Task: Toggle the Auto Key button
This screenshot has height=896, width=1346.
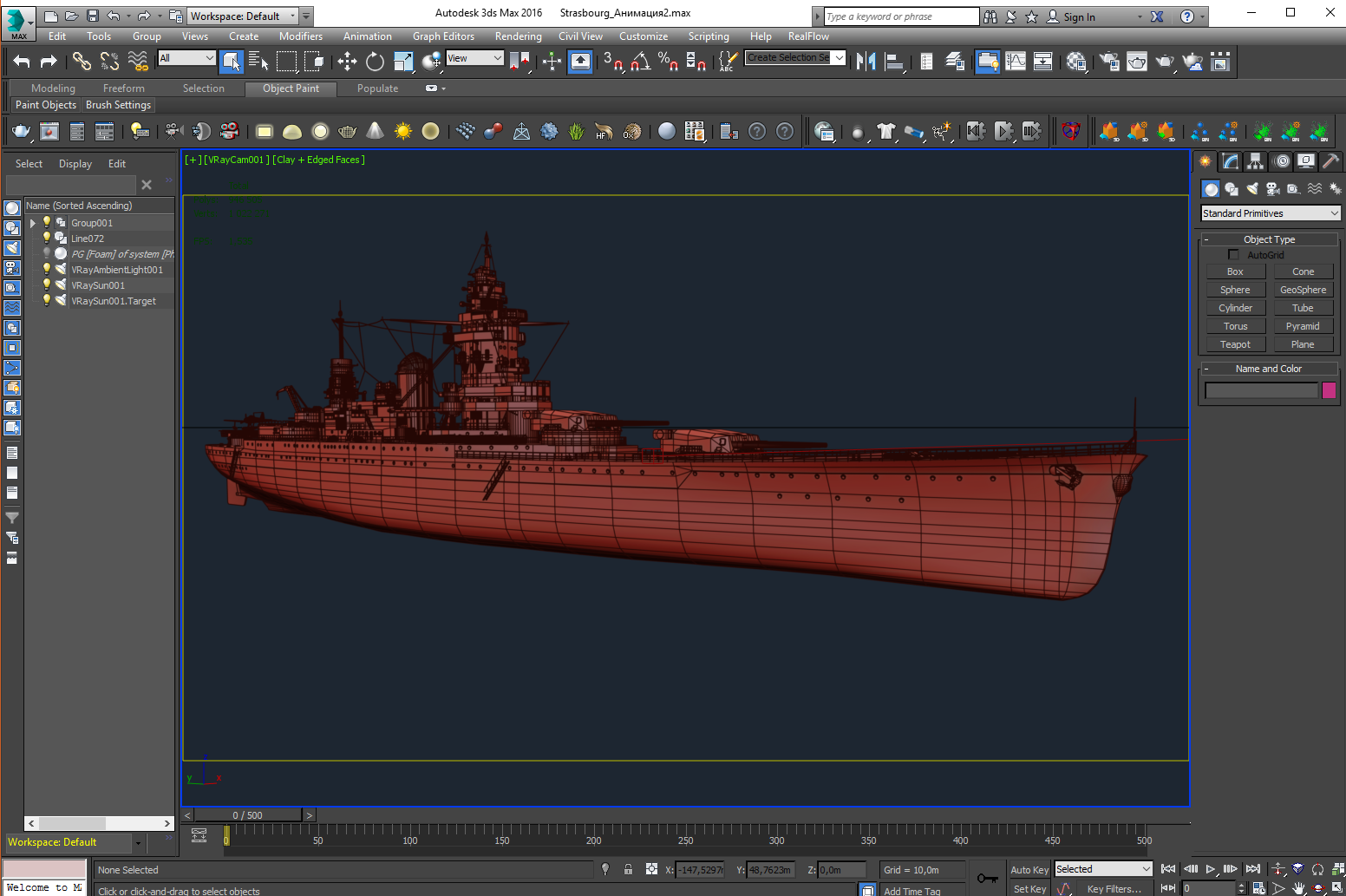Action: (1029, 870)
